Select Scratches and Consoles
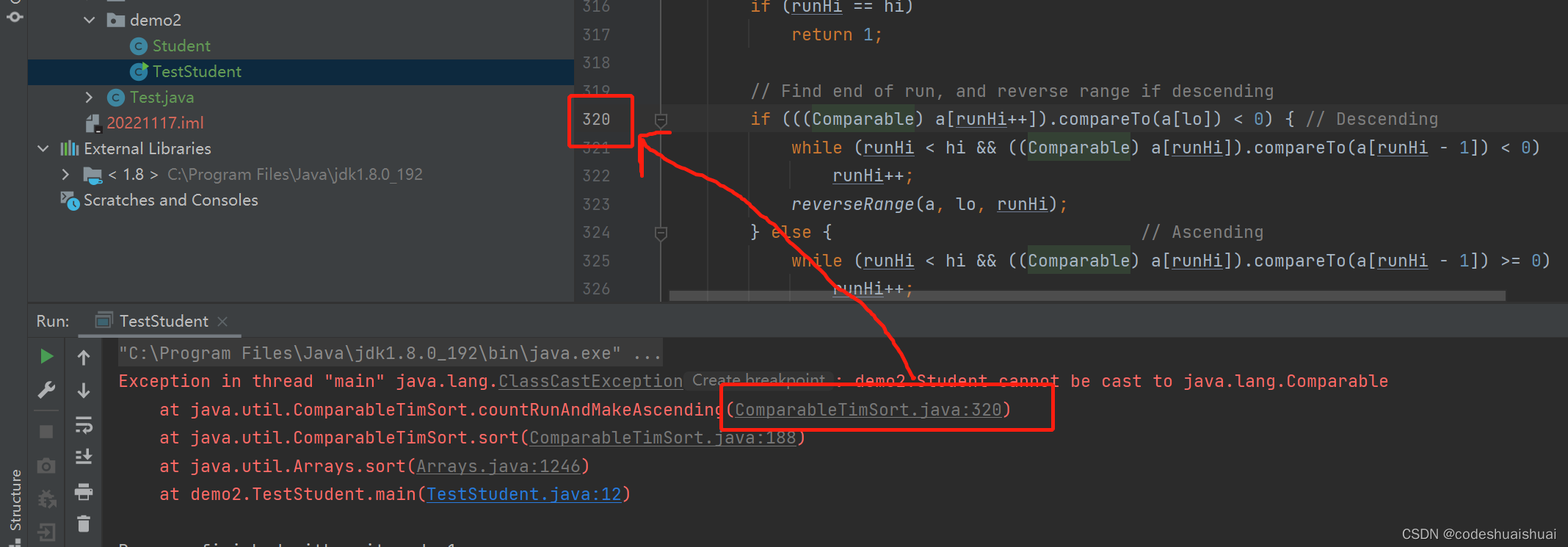The width and height of the screenshot is (1568, 547). tap(171, 200)
